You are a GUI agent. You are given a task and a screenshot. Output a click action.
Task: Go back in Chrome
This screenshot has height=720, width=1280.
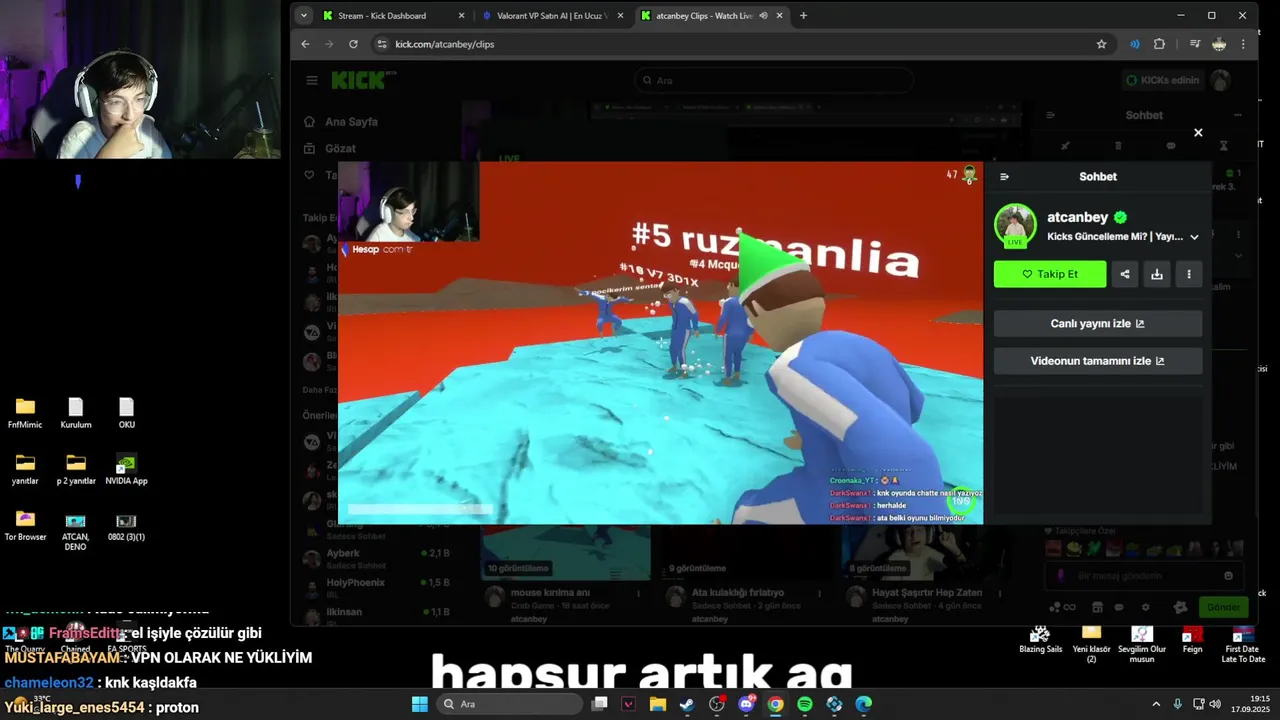point(305,44)
